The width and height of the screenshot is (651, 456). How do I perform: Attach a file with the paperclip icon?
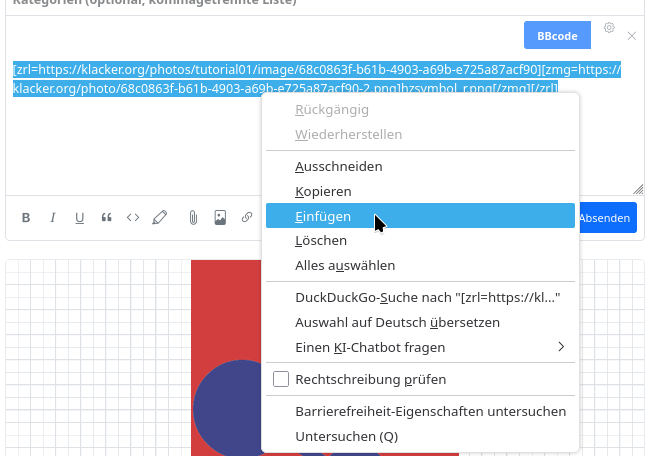click(193, 218)
